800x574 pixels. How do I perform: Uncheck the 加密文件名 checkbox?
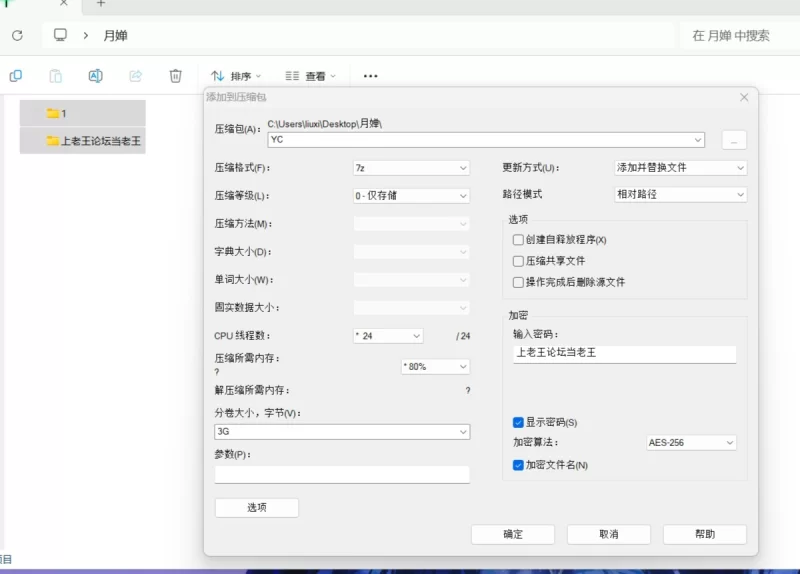point(518,465)
